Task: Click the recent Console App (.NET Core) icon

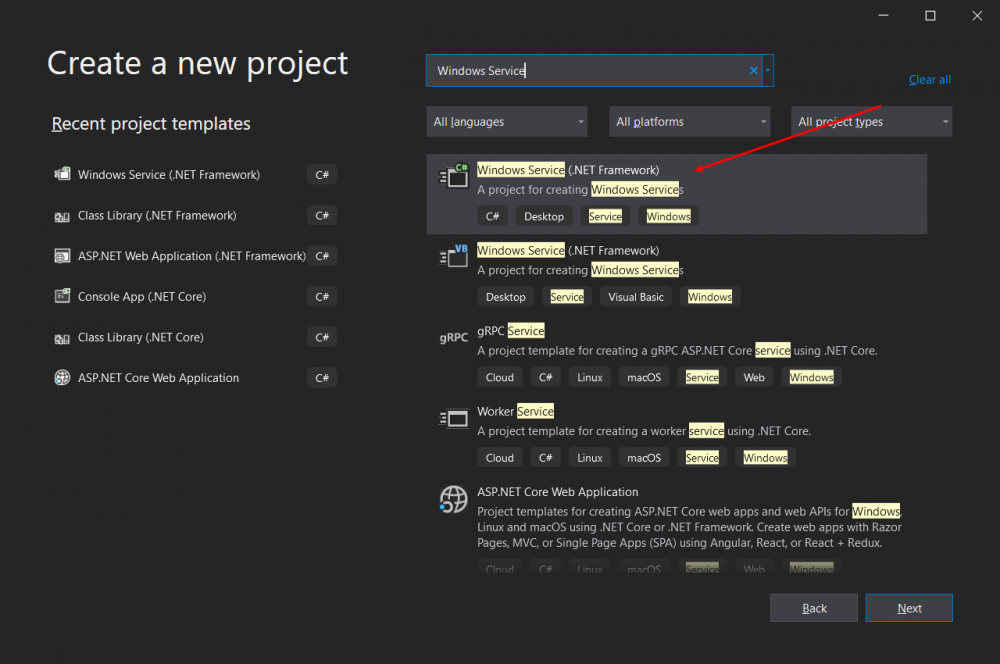Action: [61, 297]
